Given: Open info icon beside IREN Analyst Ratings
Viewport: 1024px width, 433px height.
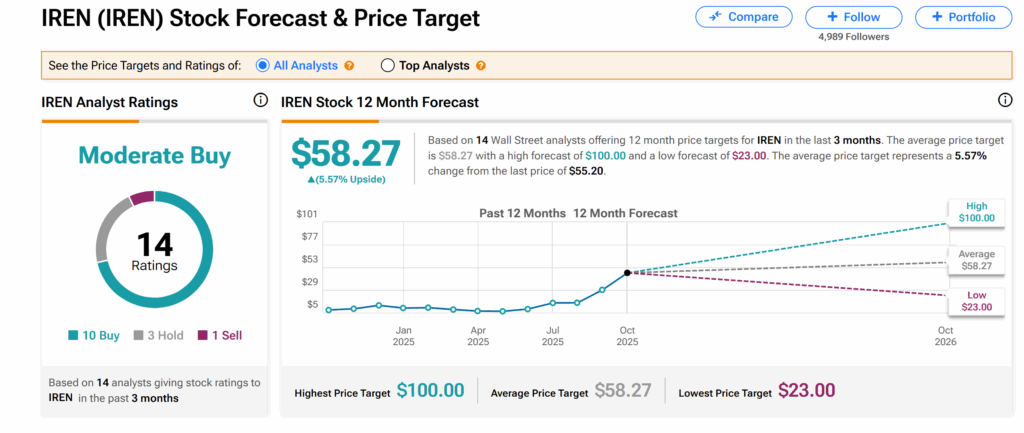Looking at the screenshot, I should pos(260,101).
